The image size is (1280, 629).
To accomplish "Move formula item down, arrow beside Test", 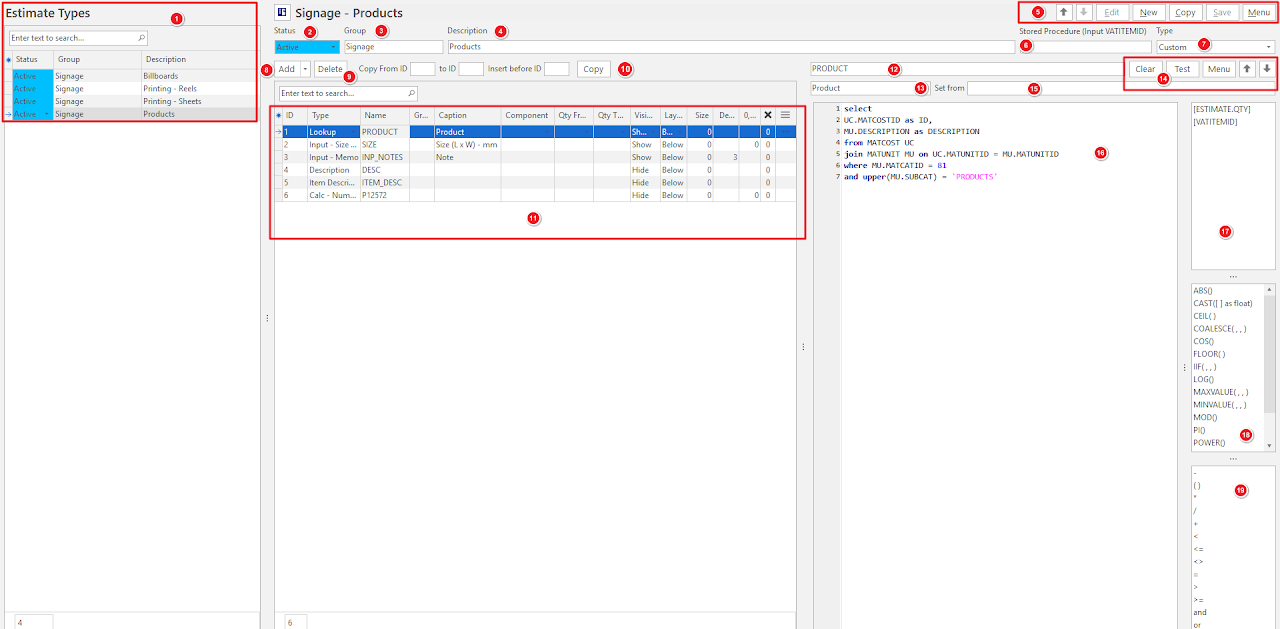I will pos(1266,69).
